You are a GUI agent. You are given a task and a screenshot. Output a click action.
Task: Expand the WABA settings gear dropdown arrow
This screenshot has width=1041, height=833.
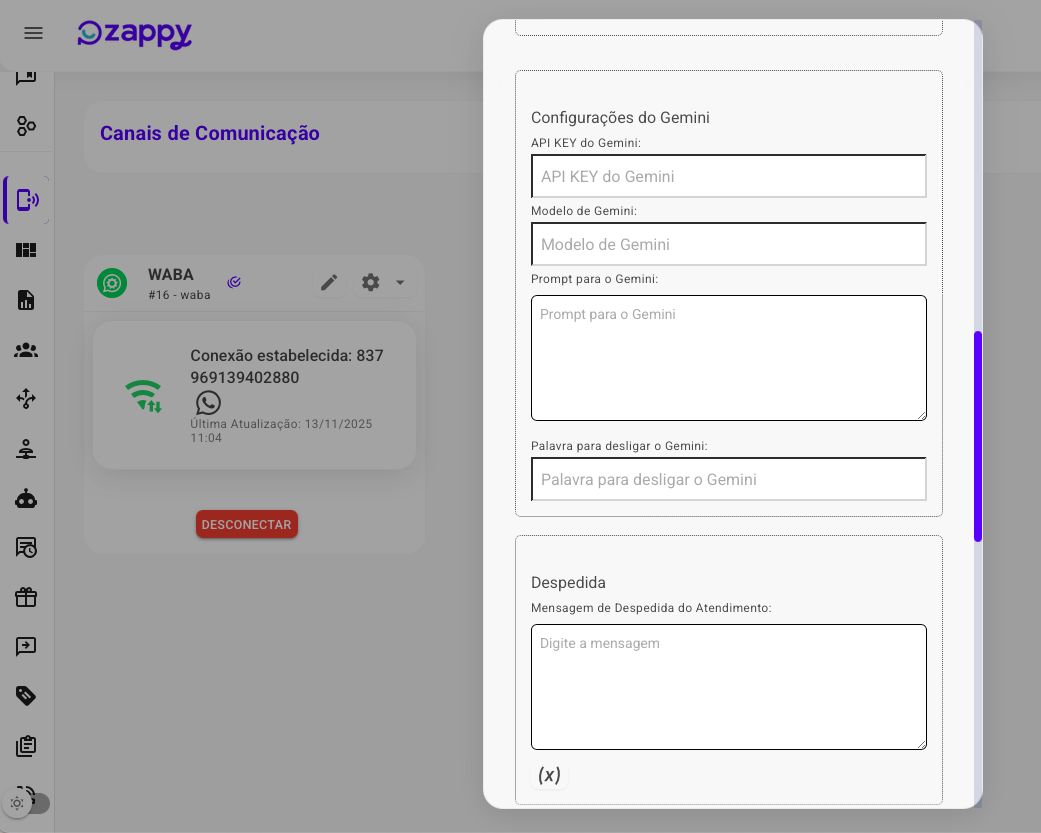400,283
